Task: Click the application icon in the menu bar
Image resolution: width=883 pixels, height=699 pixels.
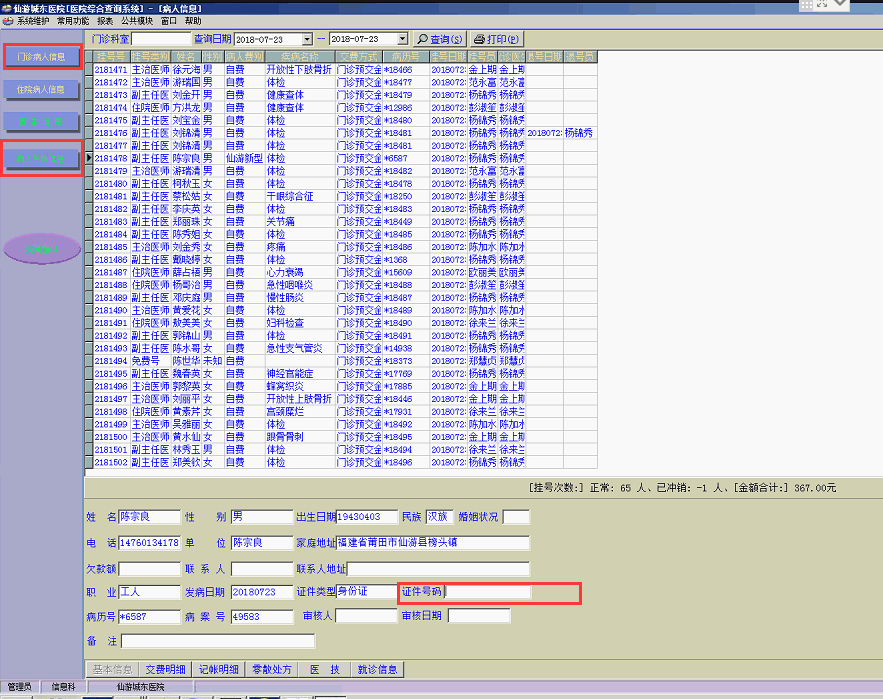Action: click(7, 21)
